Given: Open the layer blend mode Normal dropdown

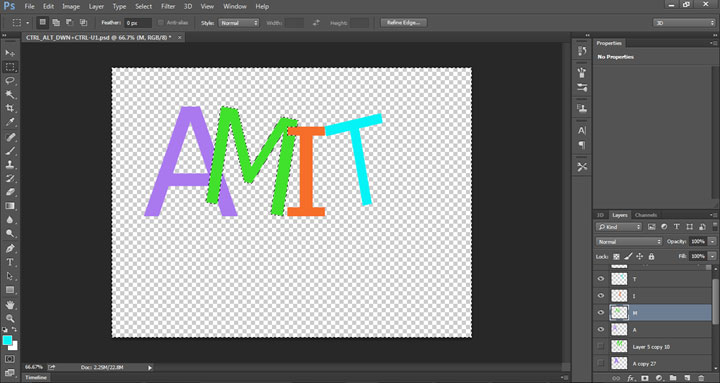Looking at the screenshot, I should pyautogui.click(x=629, y=242).
